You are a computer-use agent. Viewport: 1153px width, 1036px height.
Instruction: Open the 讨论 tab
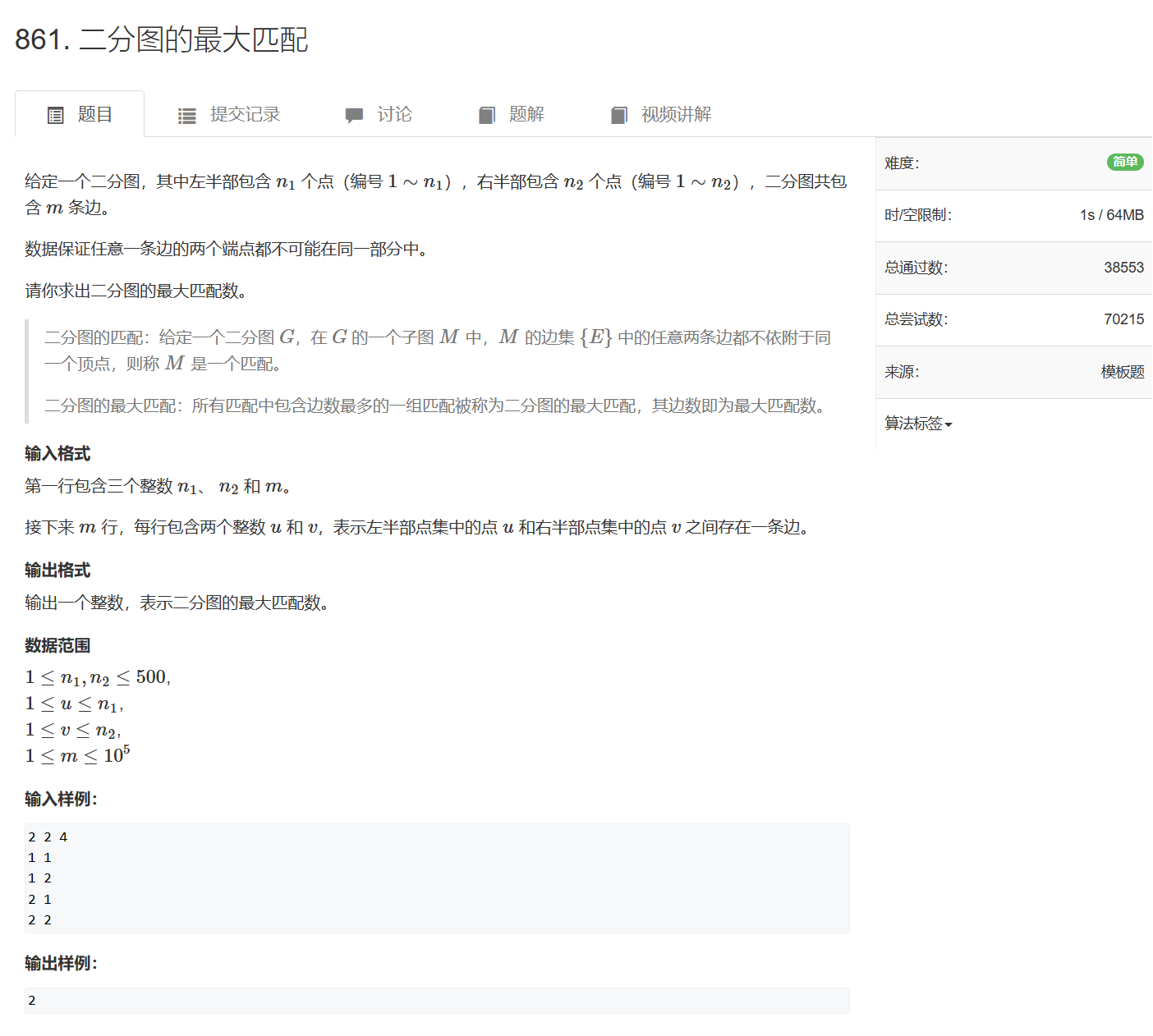[x=379, y=114]
